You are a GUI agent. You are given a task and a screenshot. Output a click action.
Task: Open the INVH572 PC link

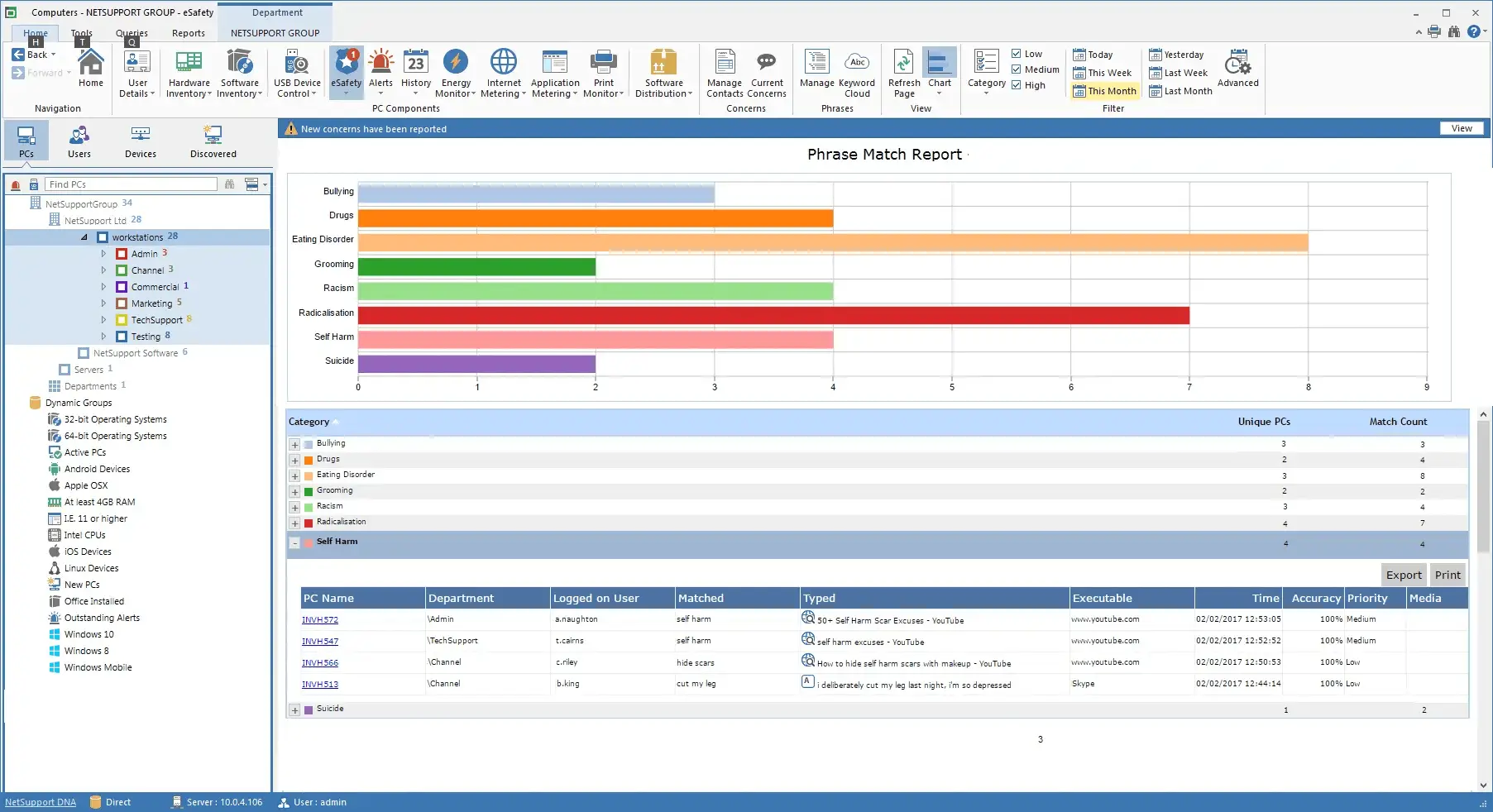[x=319, y=620]
